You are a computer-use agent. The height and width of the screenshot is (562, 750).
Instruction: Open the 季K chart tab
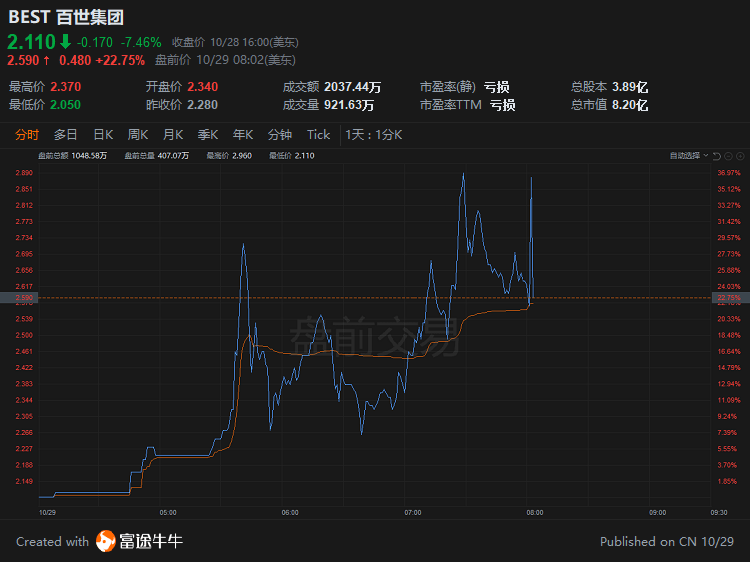(208, 135)
